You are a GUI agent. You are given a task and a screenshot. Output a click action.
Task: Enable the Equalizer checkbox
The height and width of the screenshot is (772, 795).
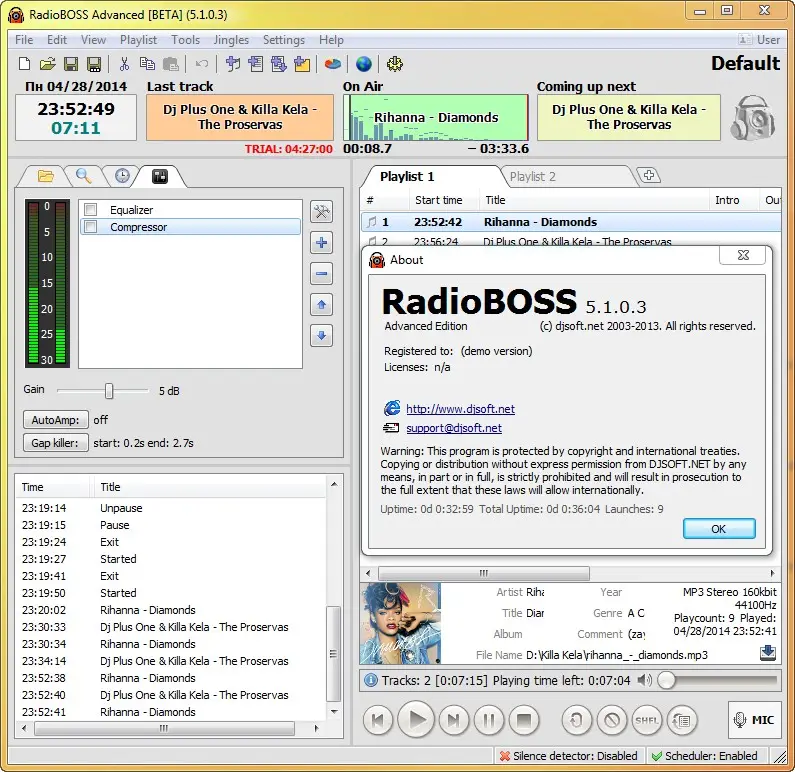pos(91,210)
